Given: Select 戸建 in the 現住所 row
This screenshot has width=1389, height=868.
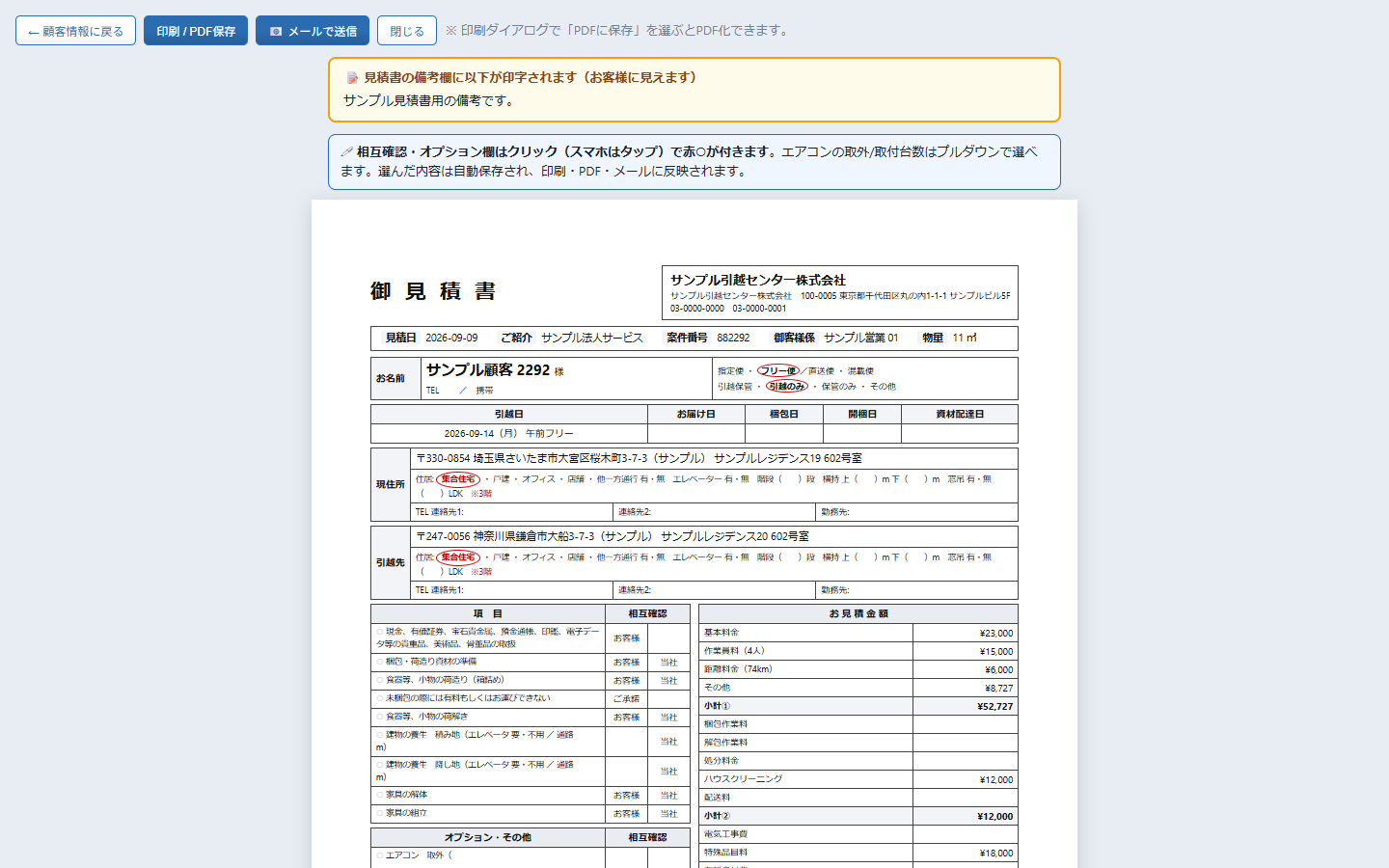Looking at the screenshot, I should [x=501, y=478].
